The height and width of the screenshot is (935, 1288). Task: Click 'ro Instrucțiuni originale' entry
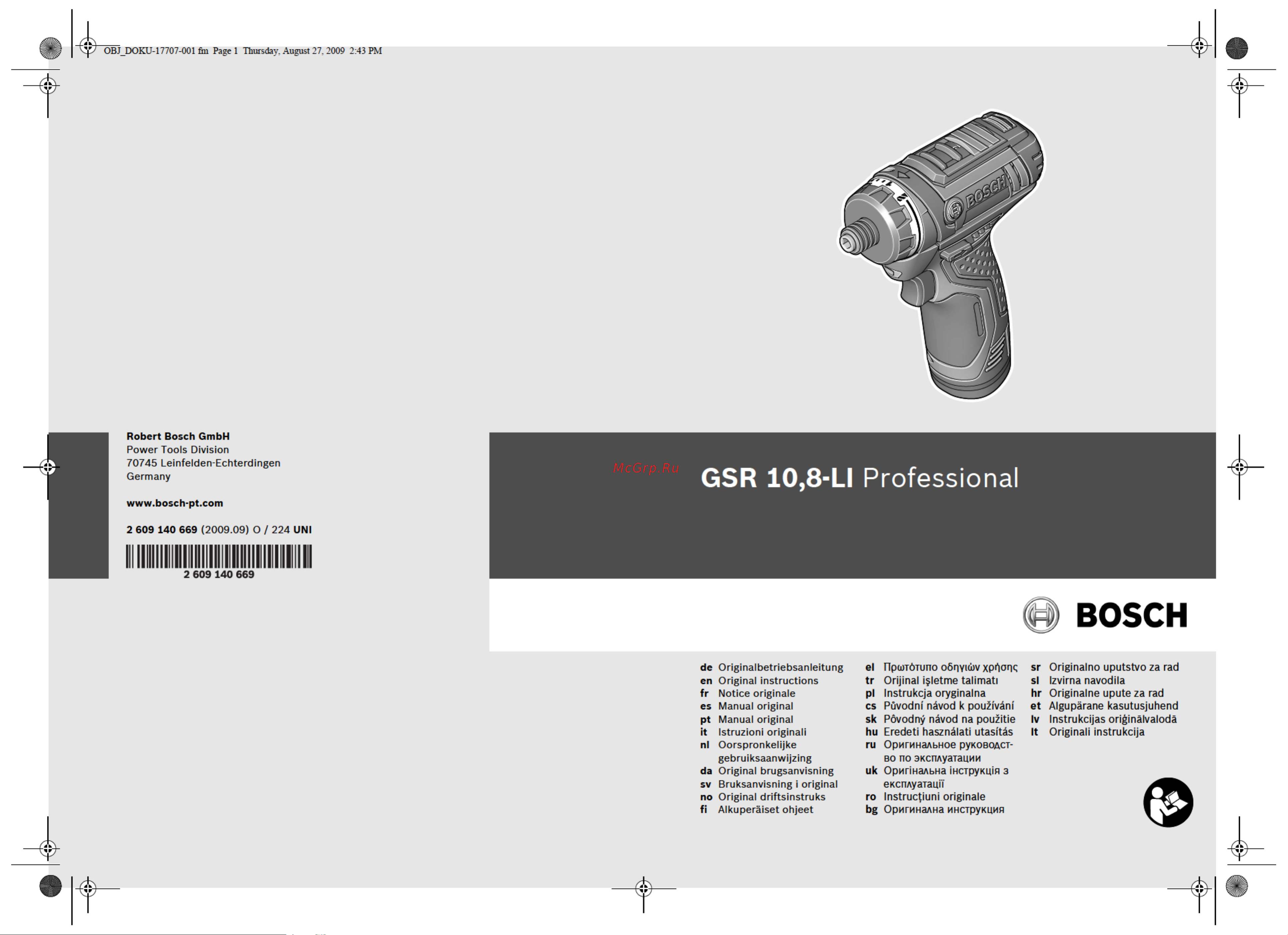tap(925, 797)
